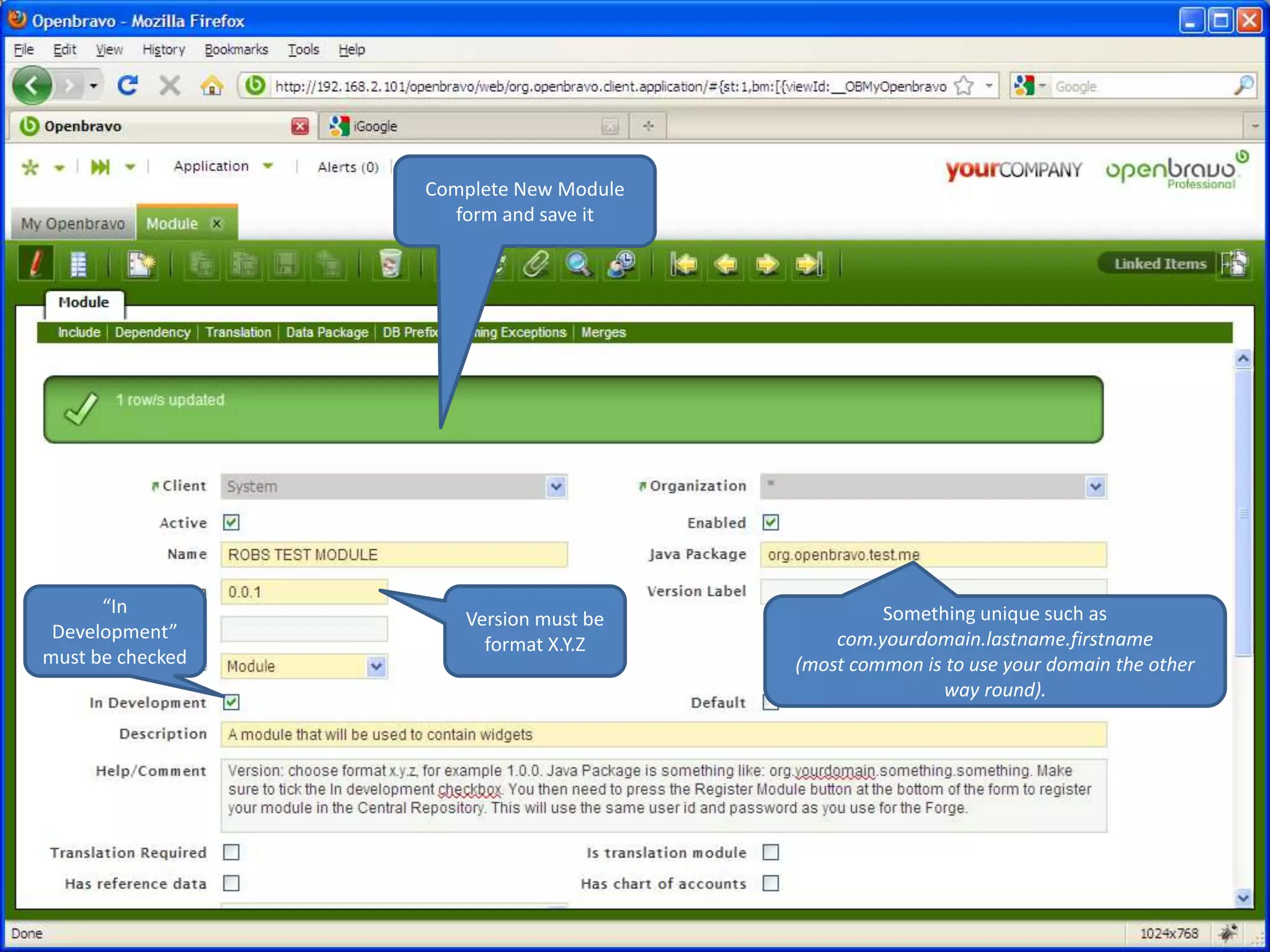
Task: Click Firefox Back navigation button
Action: point(32,86)
